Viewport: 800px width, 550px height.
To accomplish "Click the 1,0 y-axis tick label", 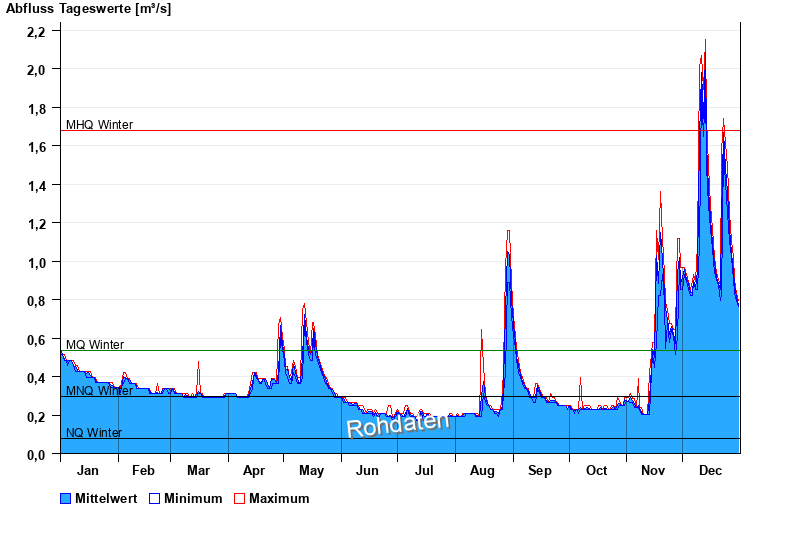I will tap(36, 262).
